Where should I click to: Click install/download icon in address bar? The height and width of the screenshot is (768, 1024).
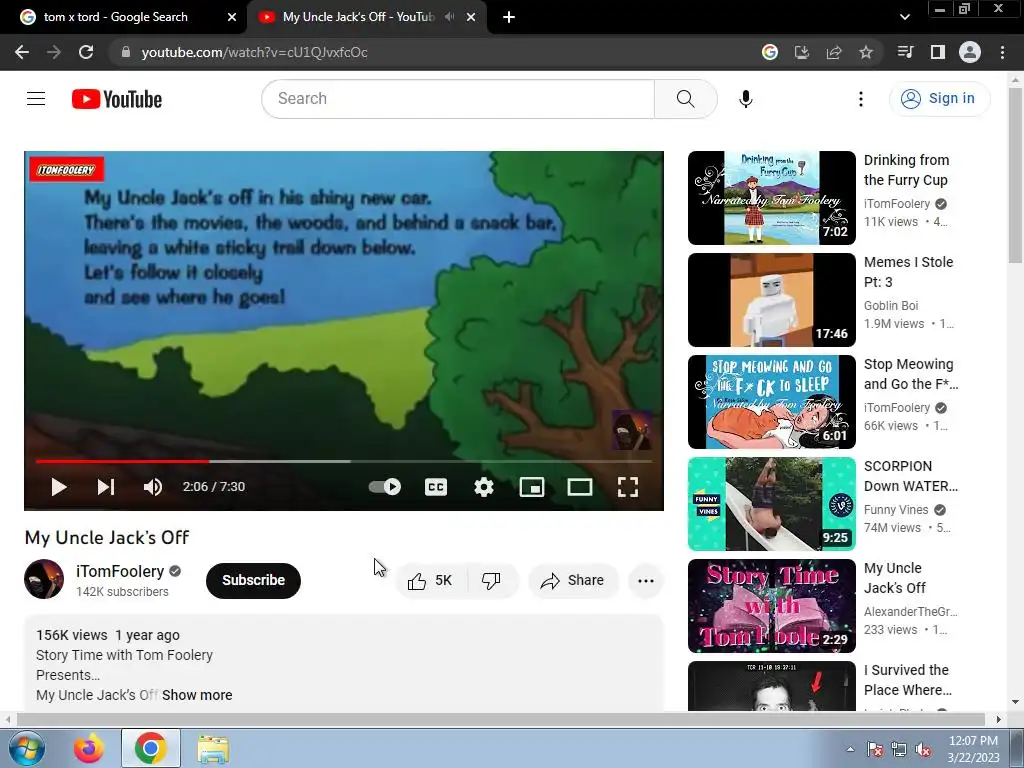coord(801,52)
